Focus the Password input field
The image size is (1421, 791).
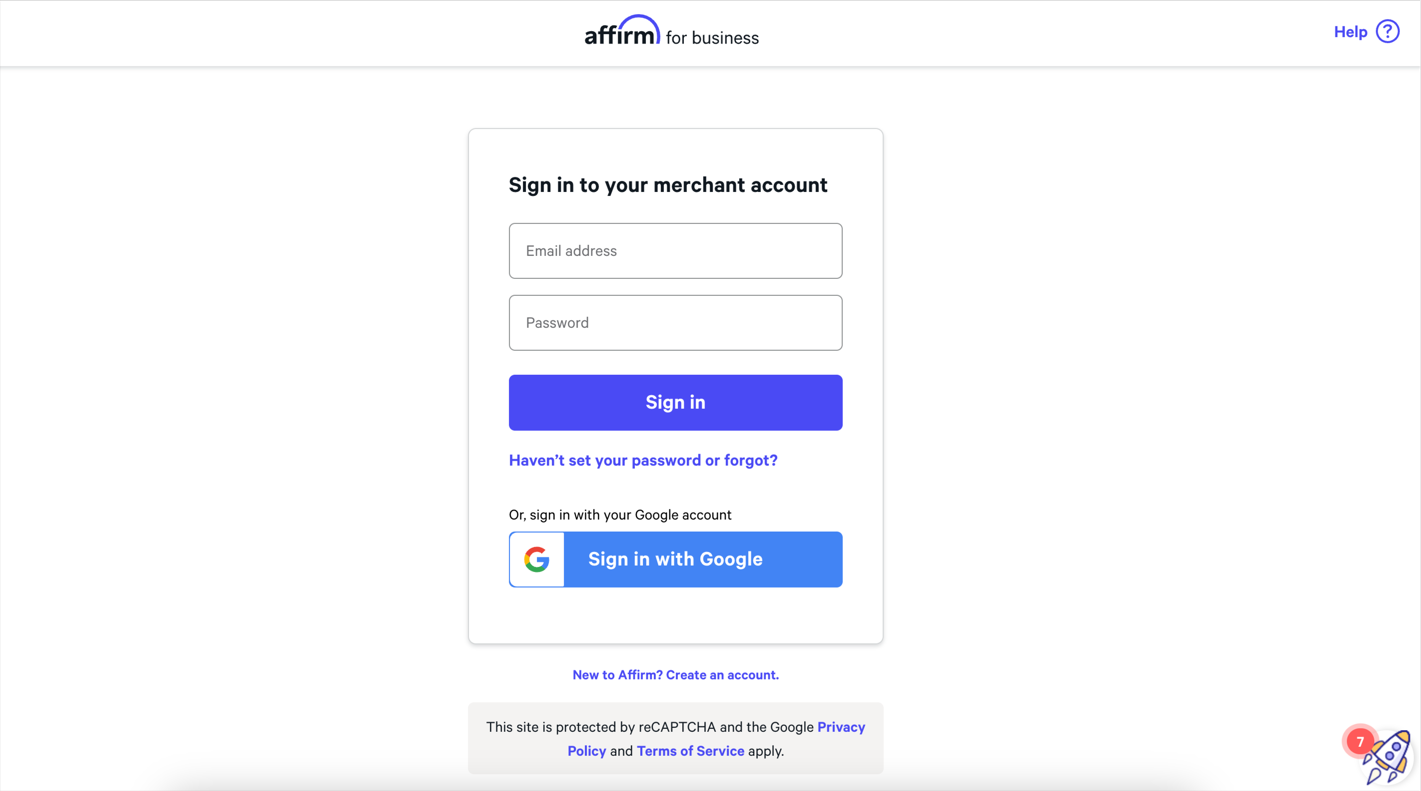pyautogui.click(x=675, y=323)
